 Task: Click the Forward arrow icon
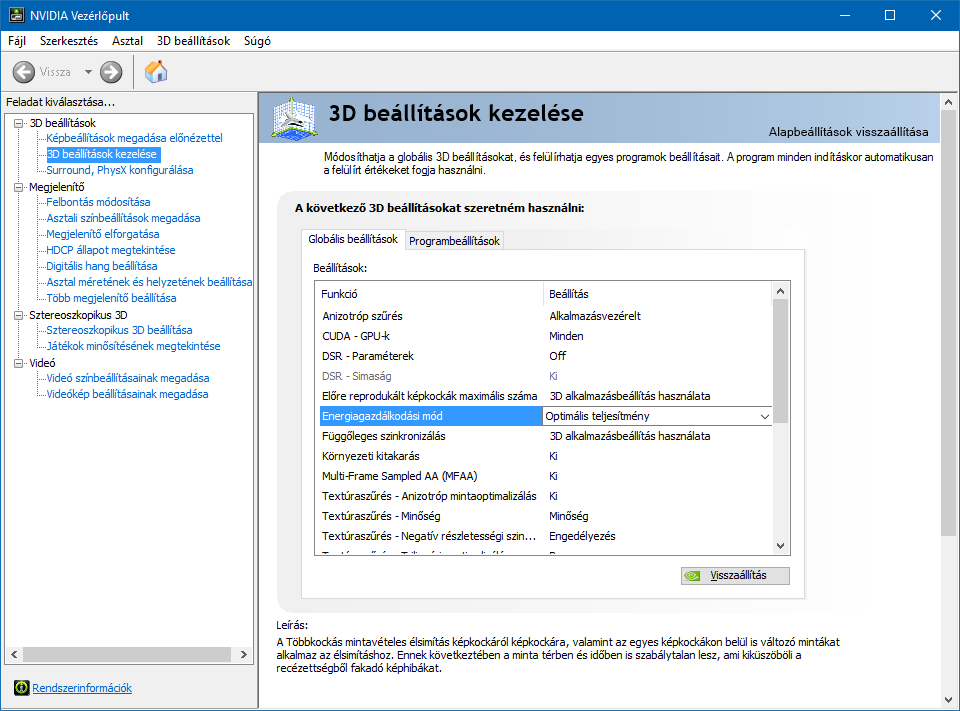[x=111, y=72]
